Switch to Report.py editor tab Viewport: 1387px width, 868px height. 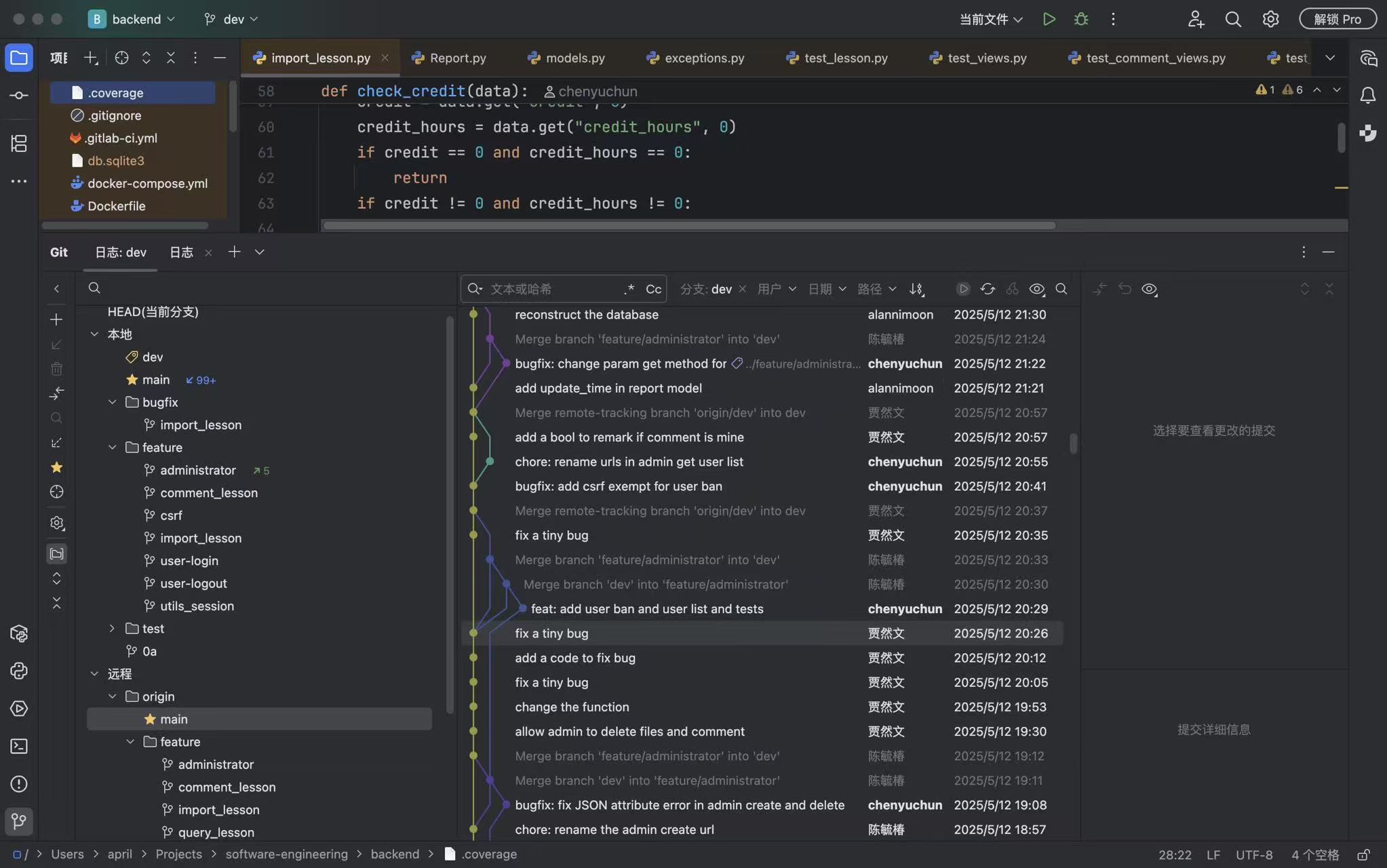coord(449,58)
